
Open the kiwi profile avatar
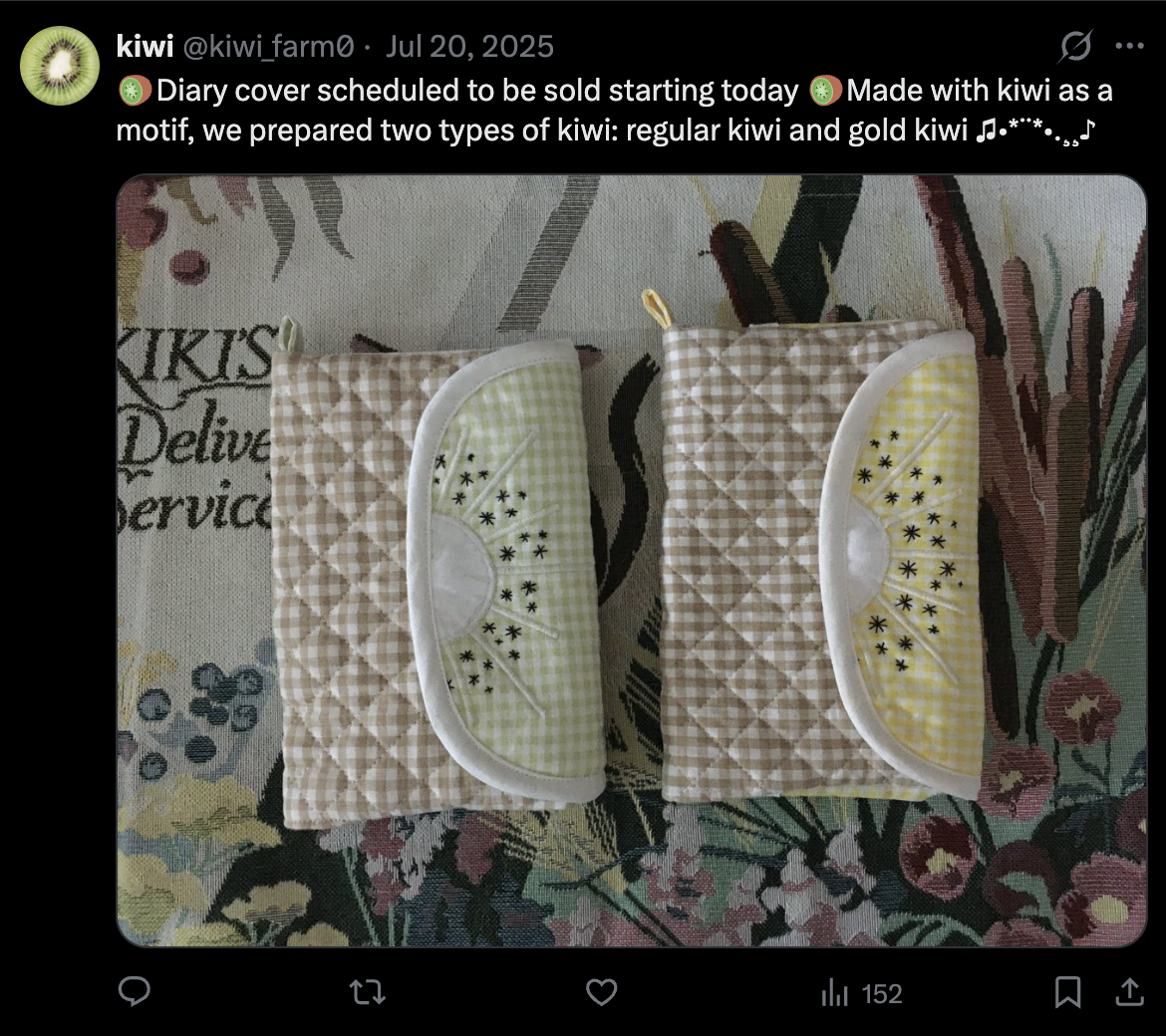click(x=60, y=66)
